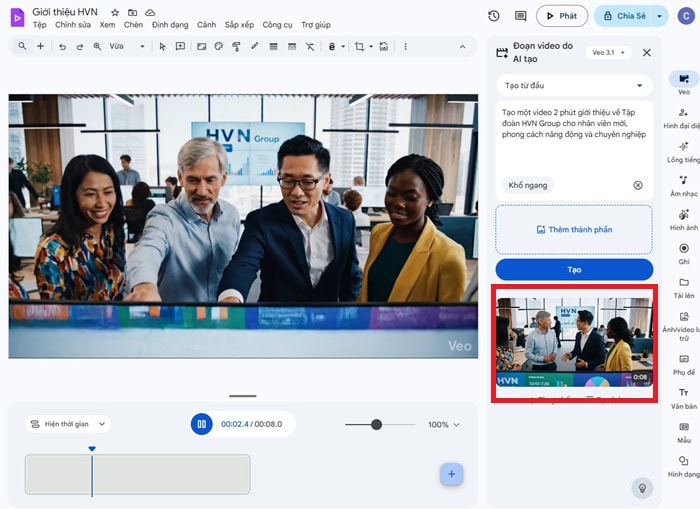Viewport: 700px width, 509px height.
Task: Open the Tạo từ đầu dropdown
Action: coord(574,85)
